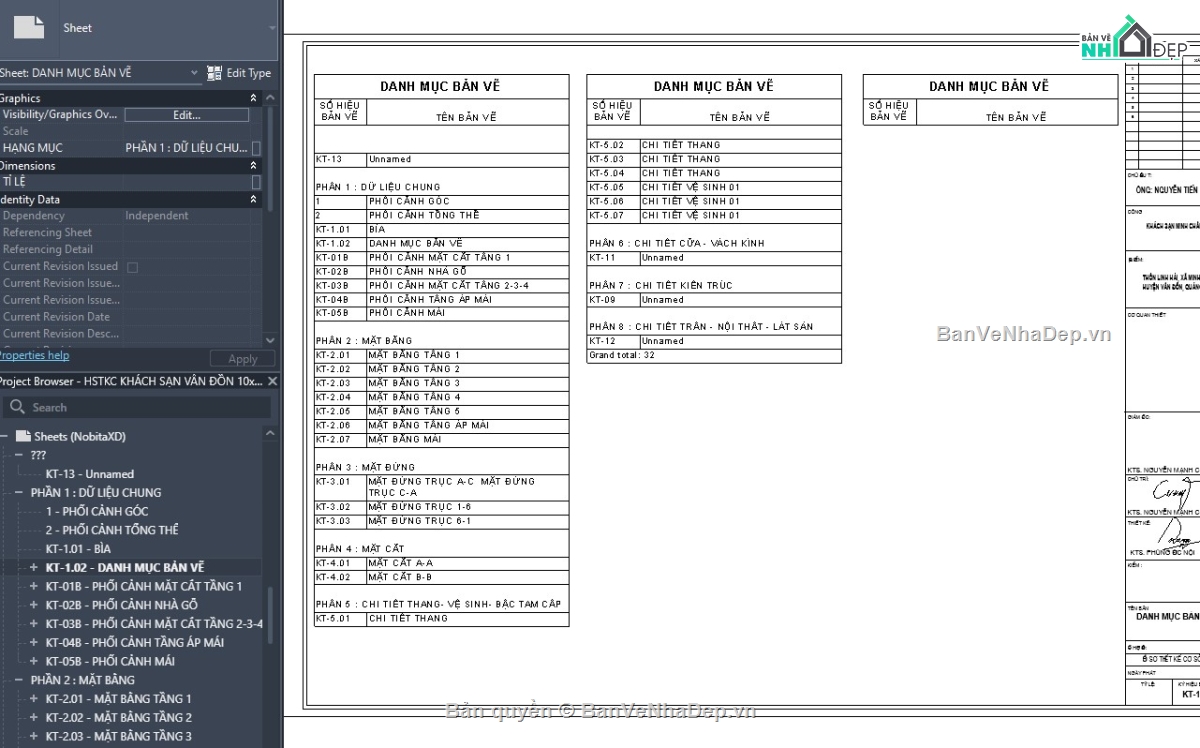
Task: Toggle the Current Revision Issued checkbox
Action: pos(133,267)
